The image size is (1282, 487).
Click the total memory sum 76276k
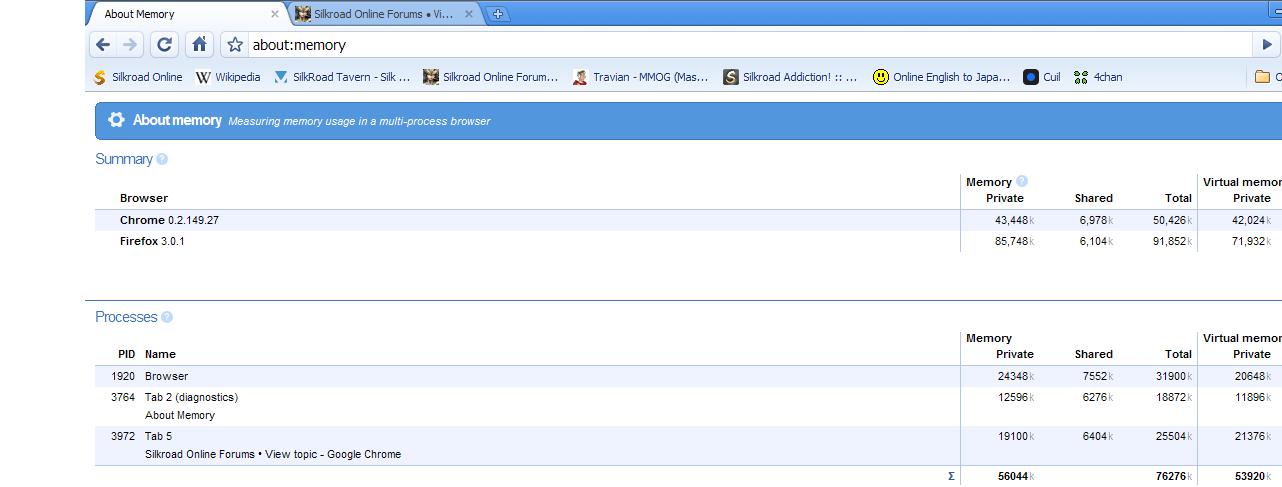pos(1174,477)
